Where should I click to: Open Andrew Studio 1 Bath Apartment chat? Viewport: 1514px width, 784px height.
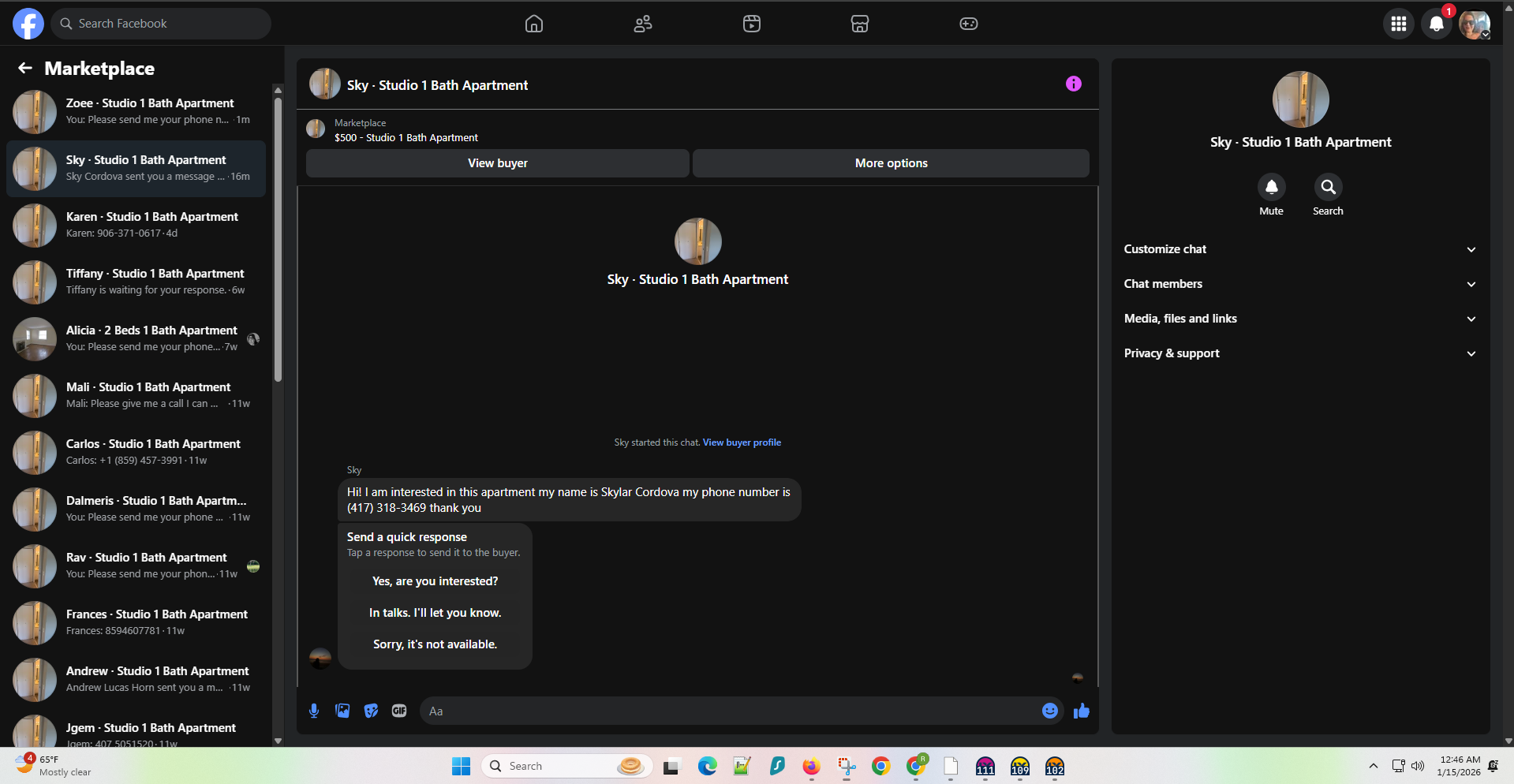136,680
